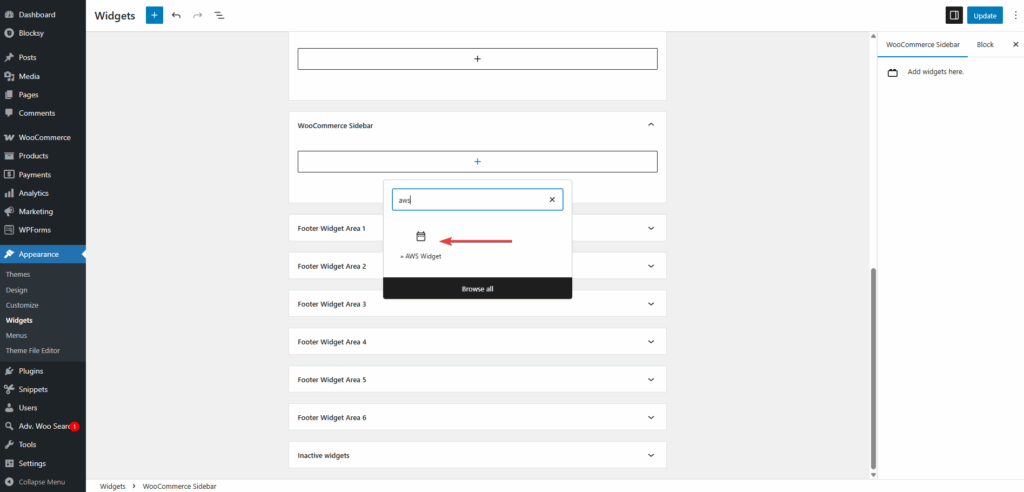Viewport: 1024px width, 492px height.
Task: Open the Menus submenu item
Action: [16, 335]
